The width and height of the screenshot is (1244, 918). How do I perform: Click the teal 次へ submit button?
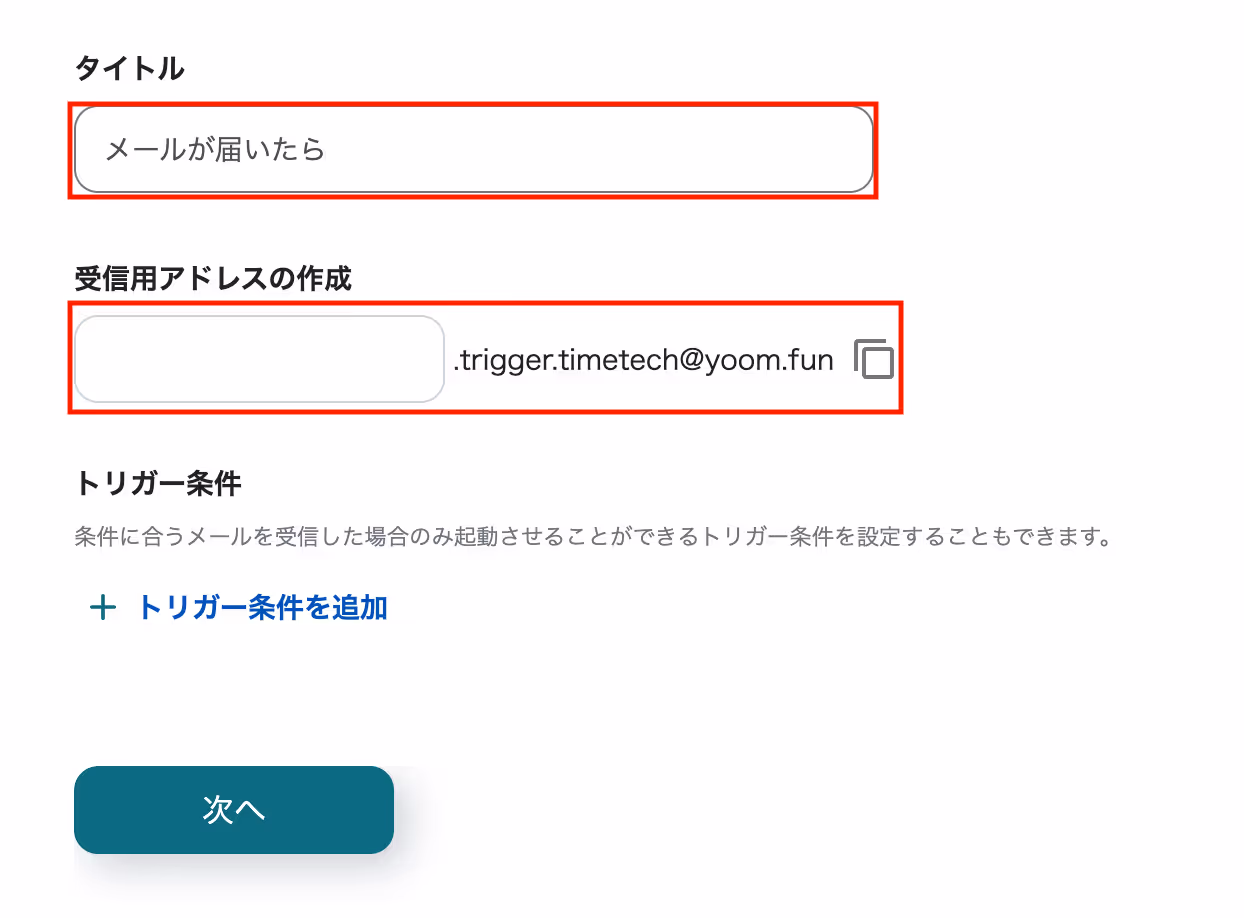(234, 810)
